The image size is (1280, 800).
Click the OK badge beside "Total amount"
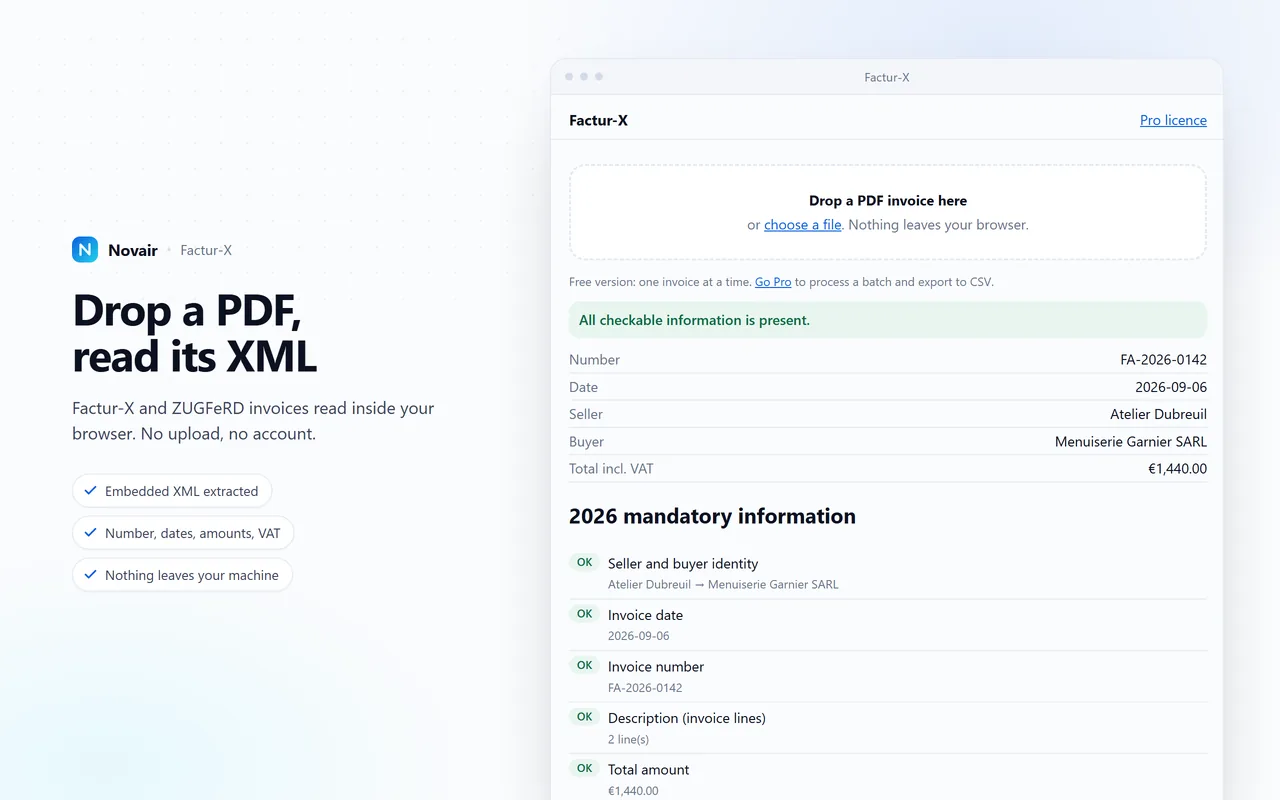click(585, 768)
